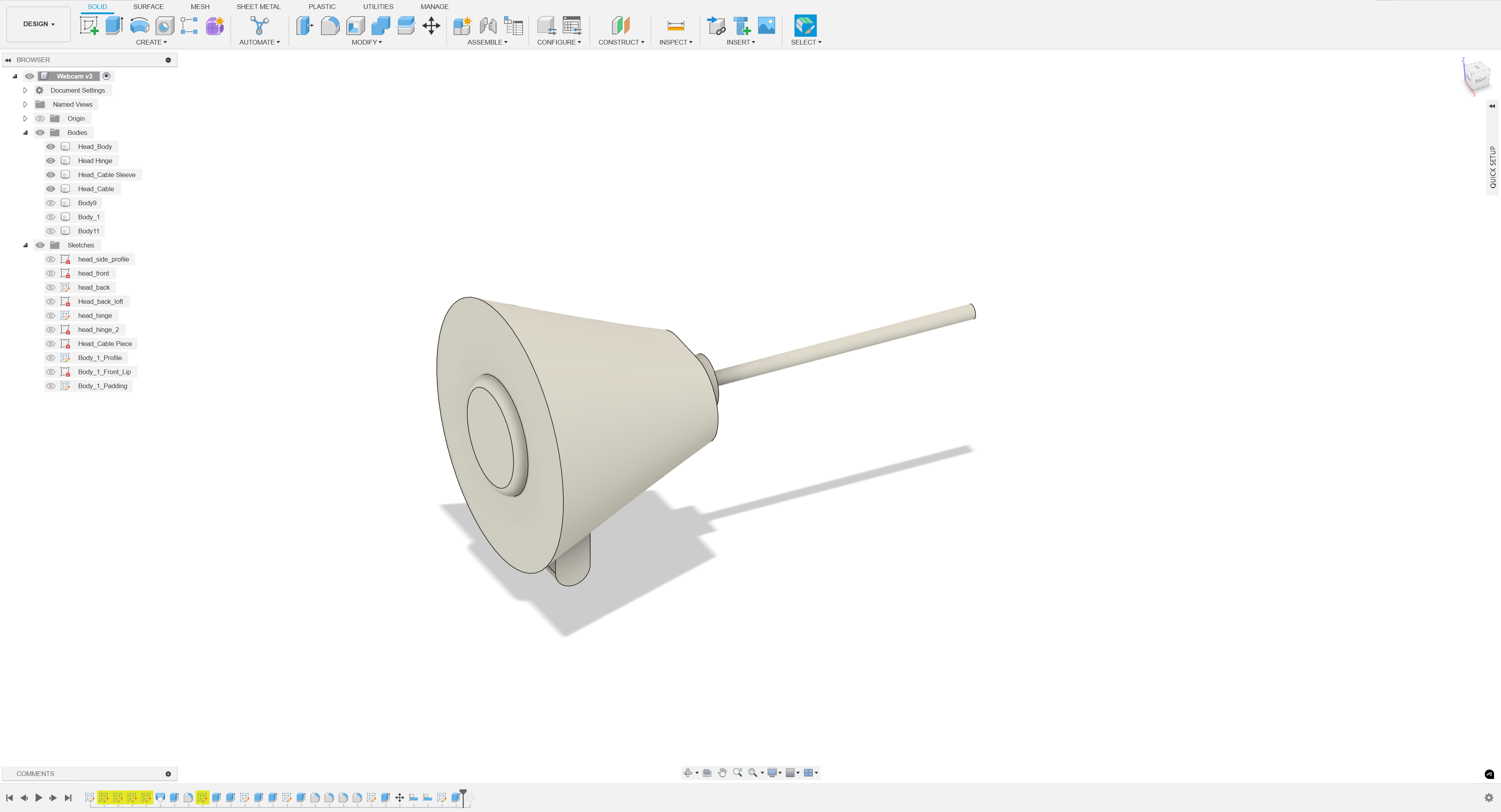
Task: Open the CONSTRUCT menu
Action: 621,42
